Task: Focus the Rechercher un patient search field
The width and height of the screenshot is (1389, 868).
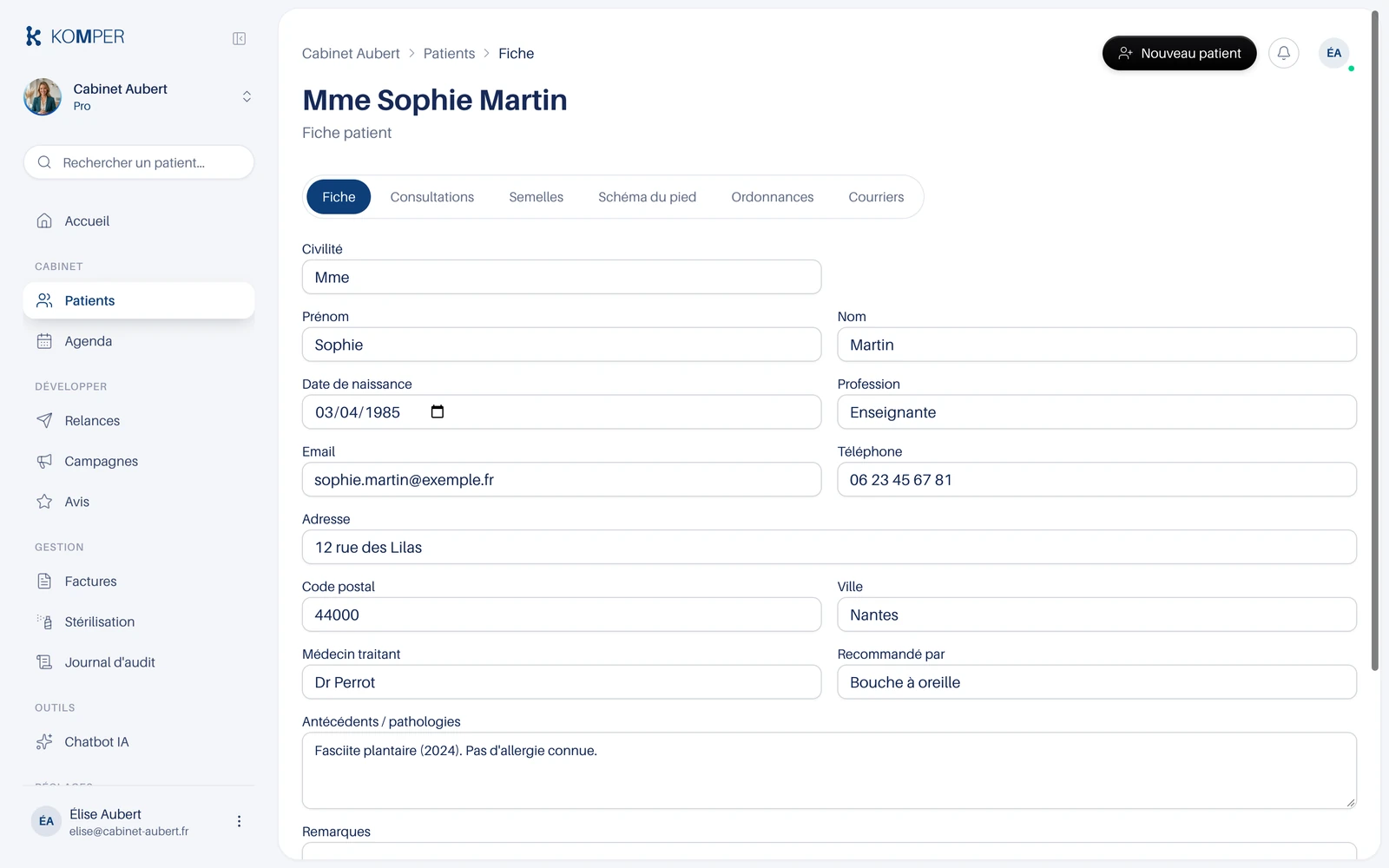Action: (x=139, y=162)
